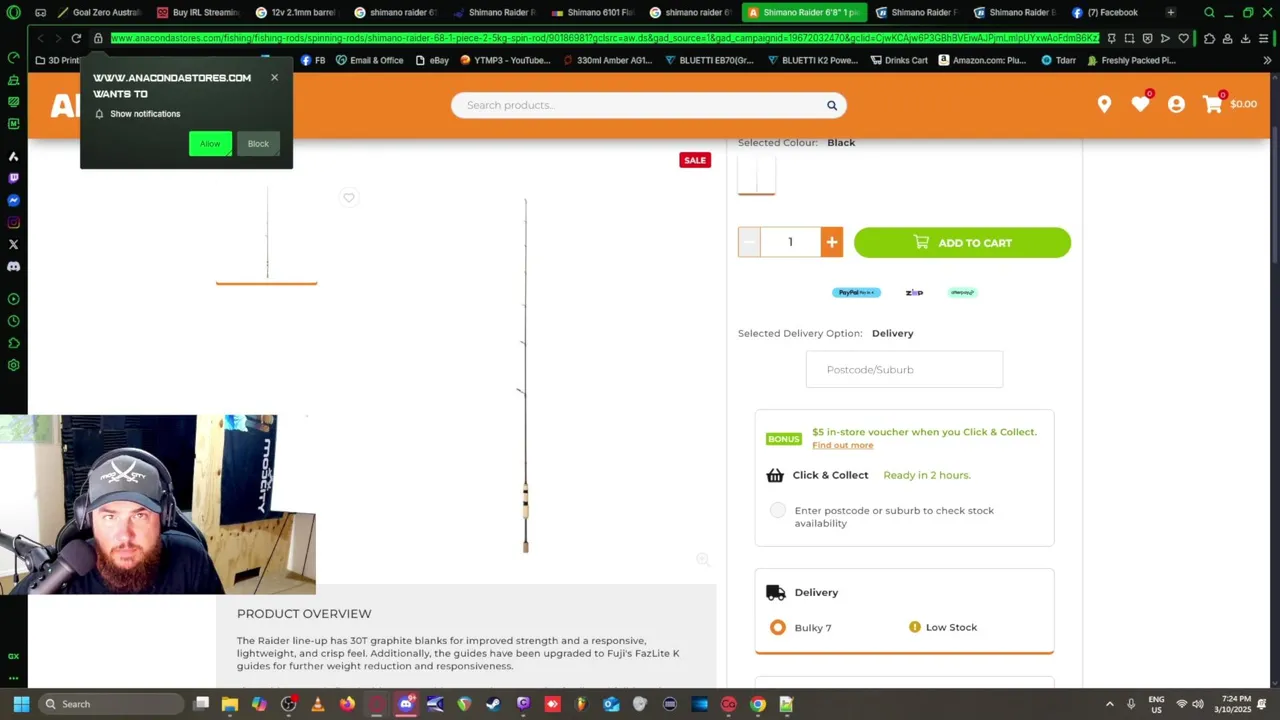Open the shopping cart showing $0.00
Image resolution: width=1280 pixels, height=720 pixels.
(1230, 104)
